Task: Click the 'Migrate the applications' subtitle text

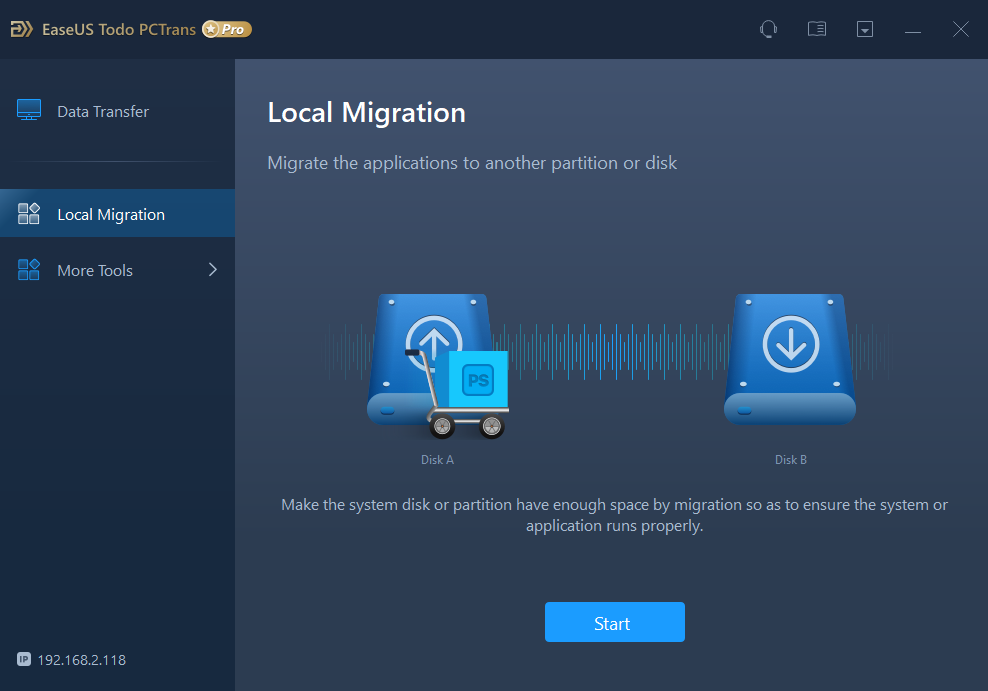Action: (x=472, y=163)
